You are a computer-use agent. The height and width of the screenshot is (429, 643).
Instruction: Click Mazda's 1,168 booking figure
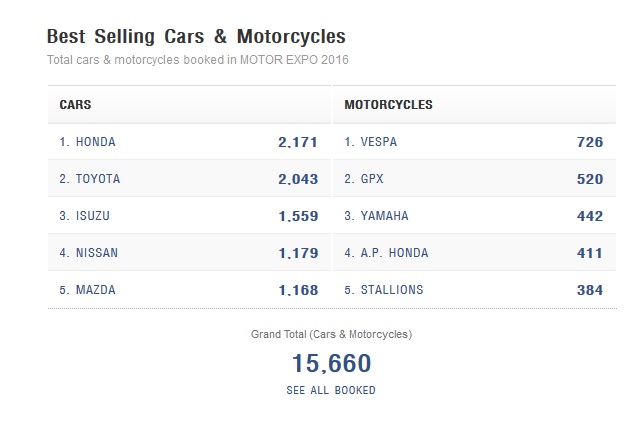click(298, 290)
